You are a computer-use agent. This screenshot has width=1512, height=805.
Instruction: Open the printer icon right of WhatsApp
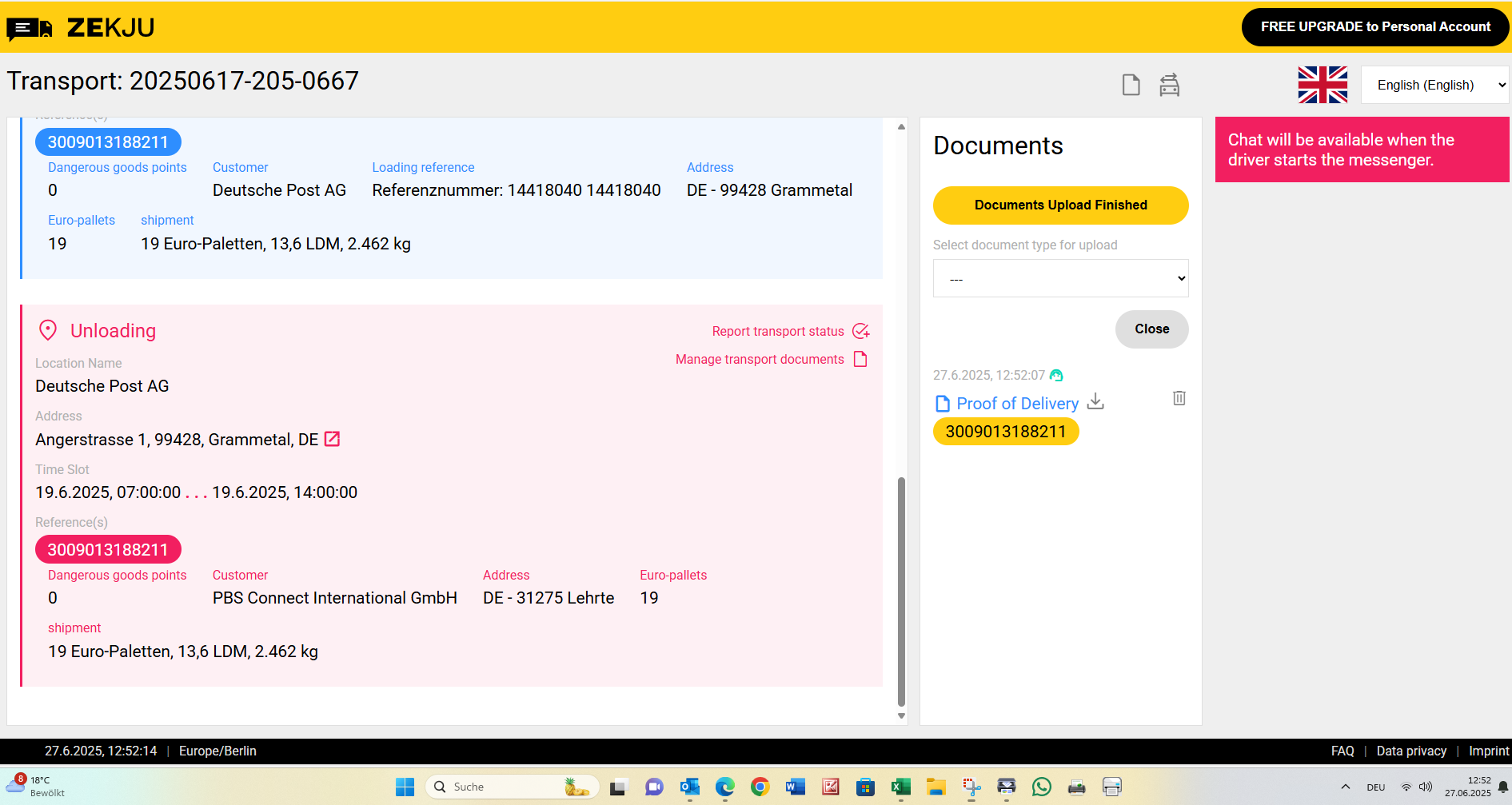point(1077,787)
